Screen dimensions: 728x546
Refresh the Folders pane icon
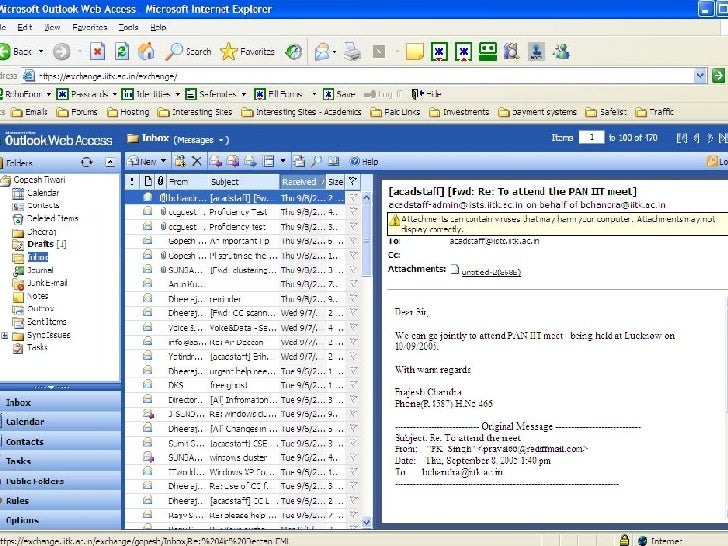click(x=87, y=162)
